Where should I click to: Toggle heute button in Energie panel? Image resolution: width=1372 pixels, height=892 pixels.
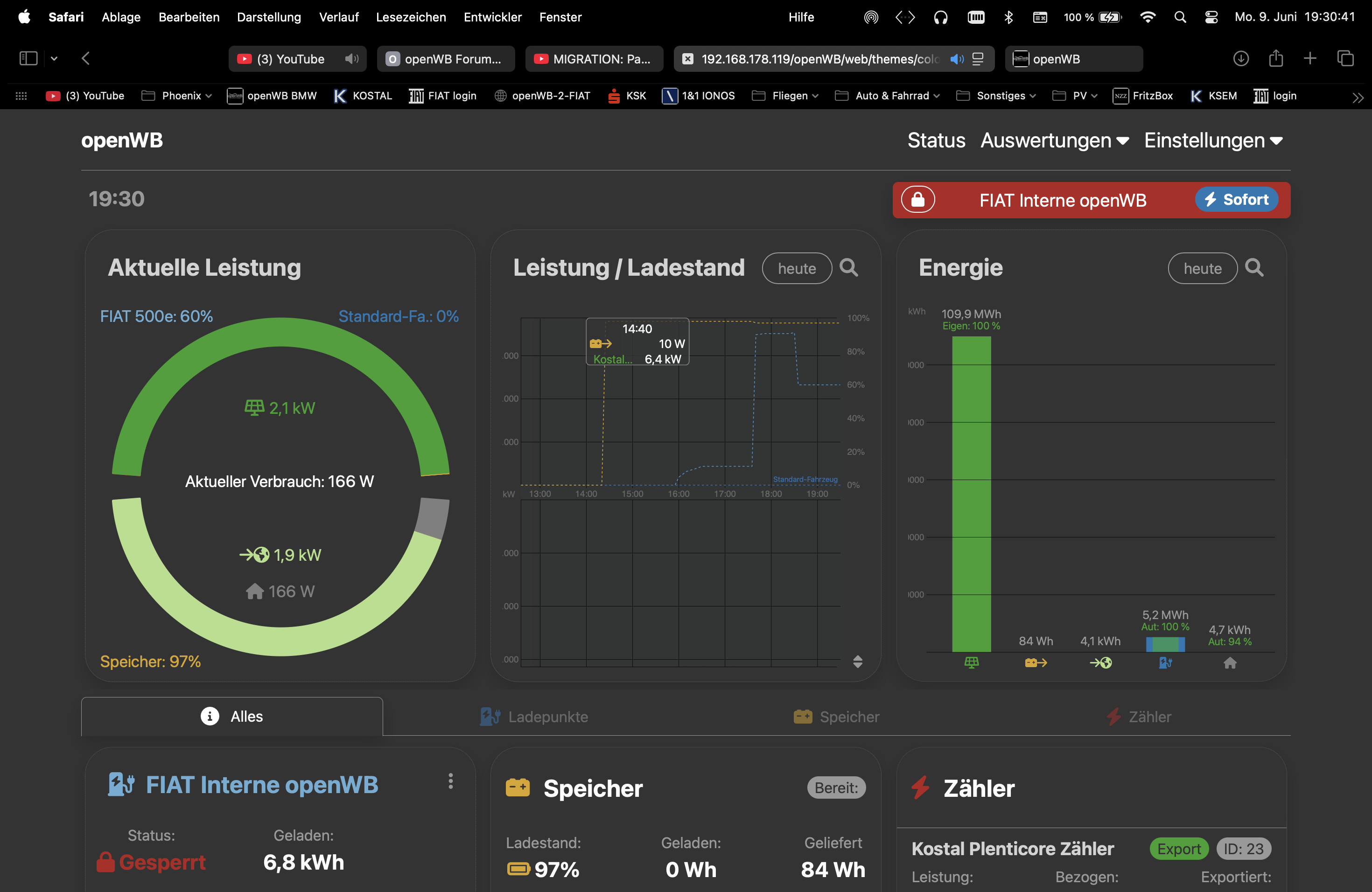click(1203, 269)
